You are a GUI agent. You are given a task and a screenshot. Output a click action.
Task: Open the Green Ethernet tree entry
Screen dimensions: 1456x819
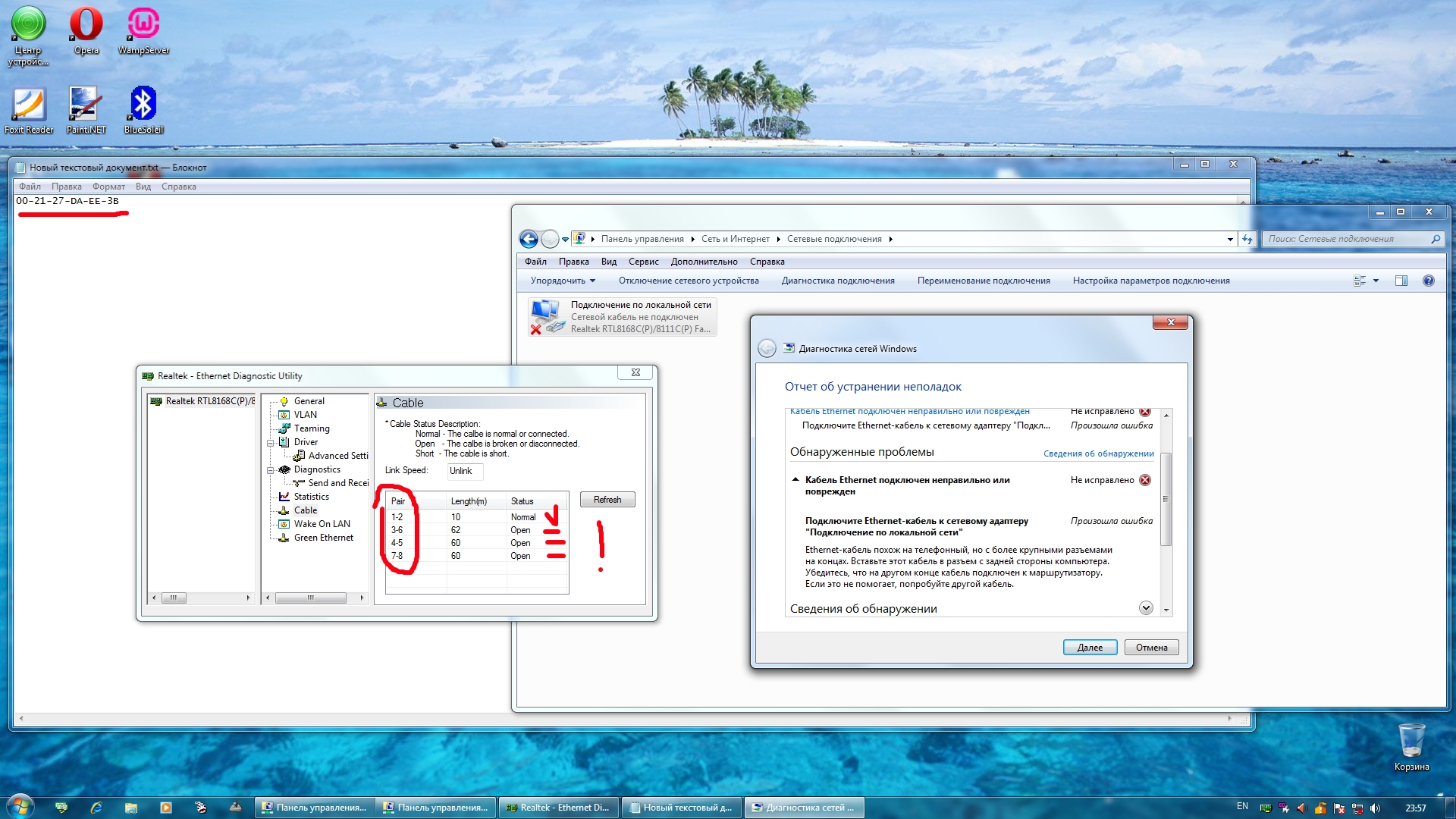[324, 538]
